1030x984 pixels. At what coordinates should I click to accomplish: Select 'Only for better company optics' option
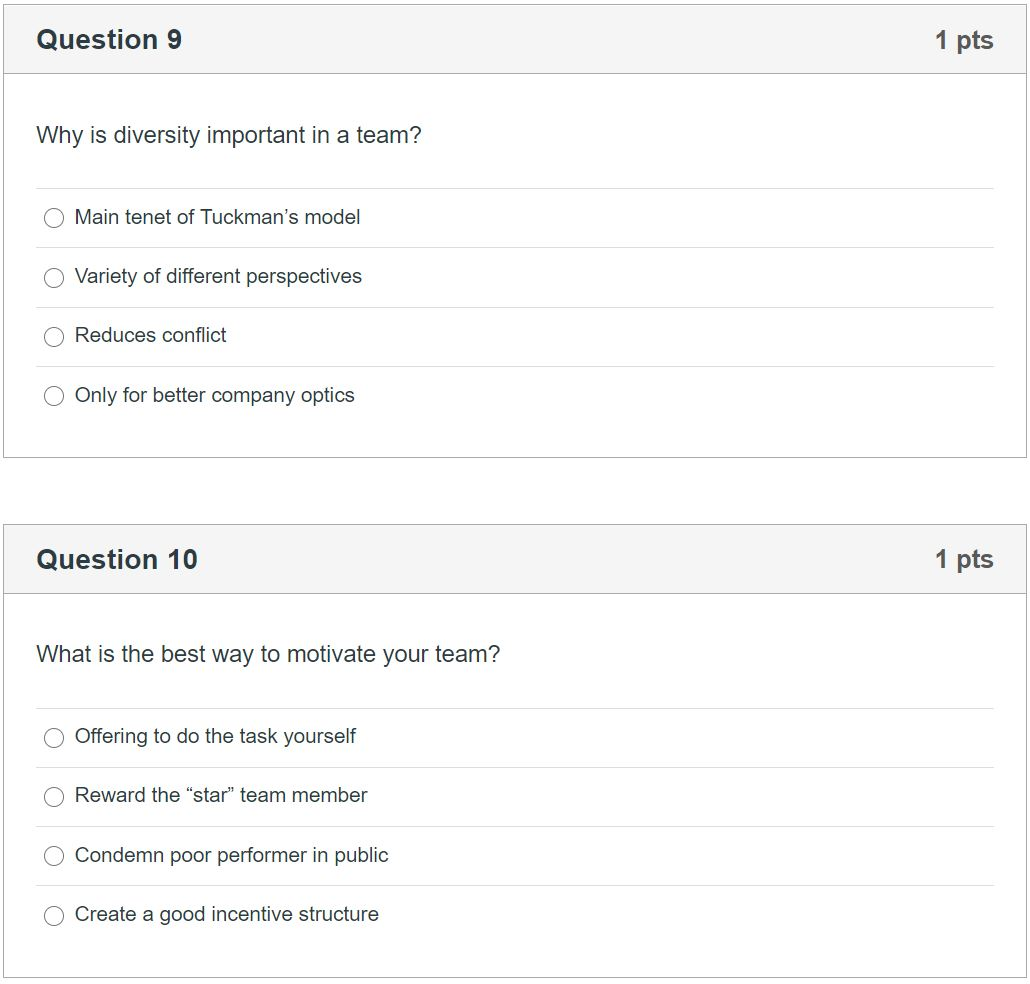(x=53, y=396)
